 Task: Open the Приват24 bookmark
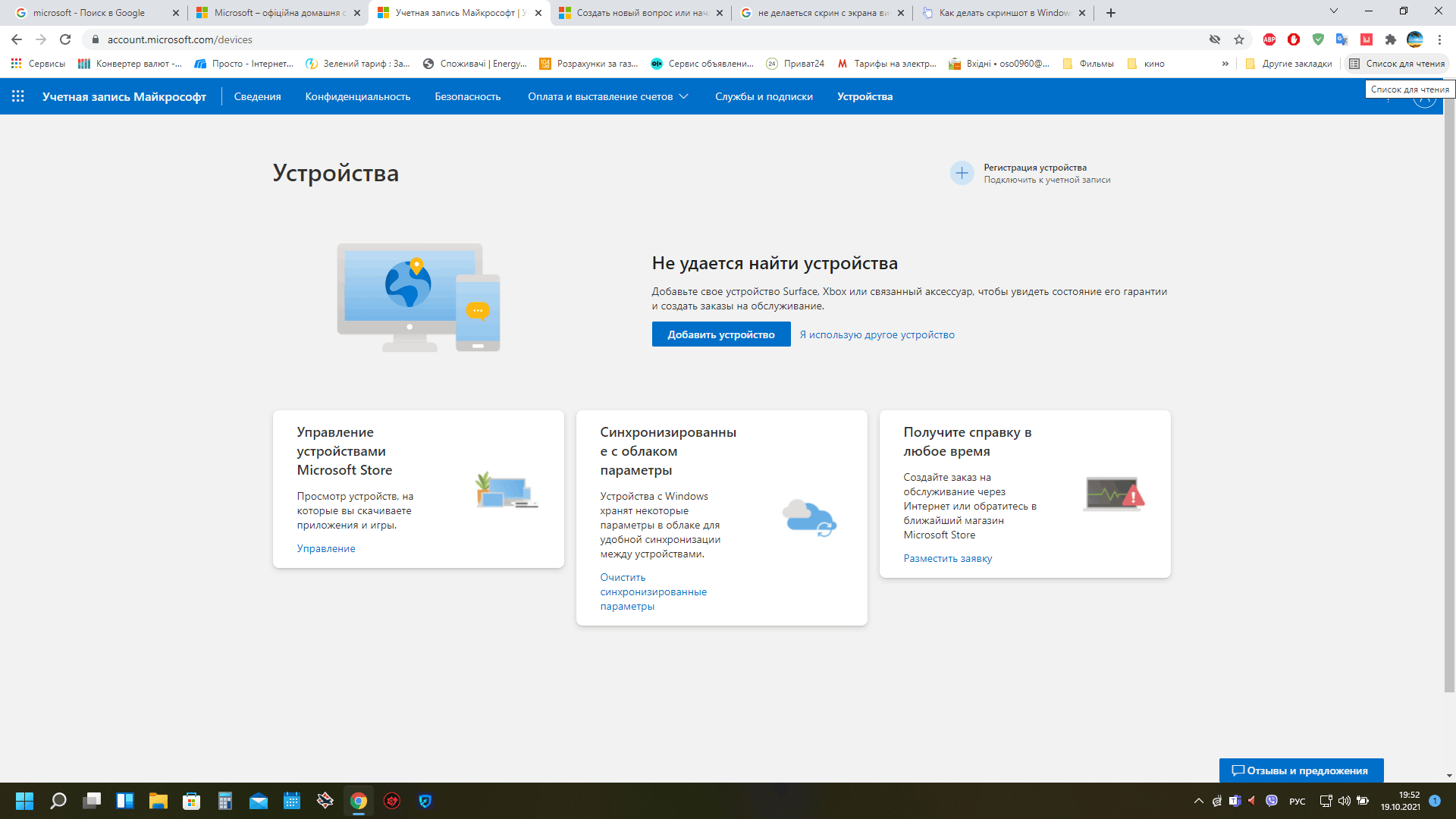coord(795,64)
